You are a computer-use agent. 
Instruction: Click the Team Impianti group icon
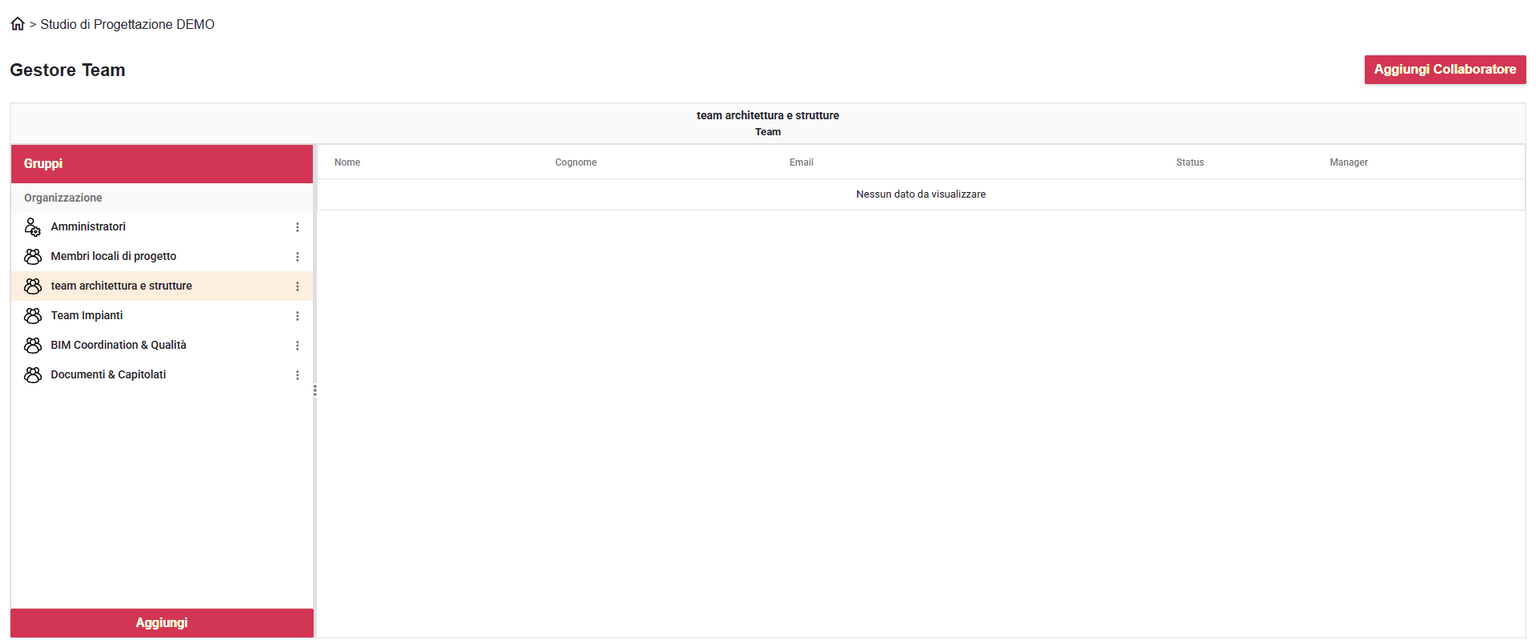(32, 316)
